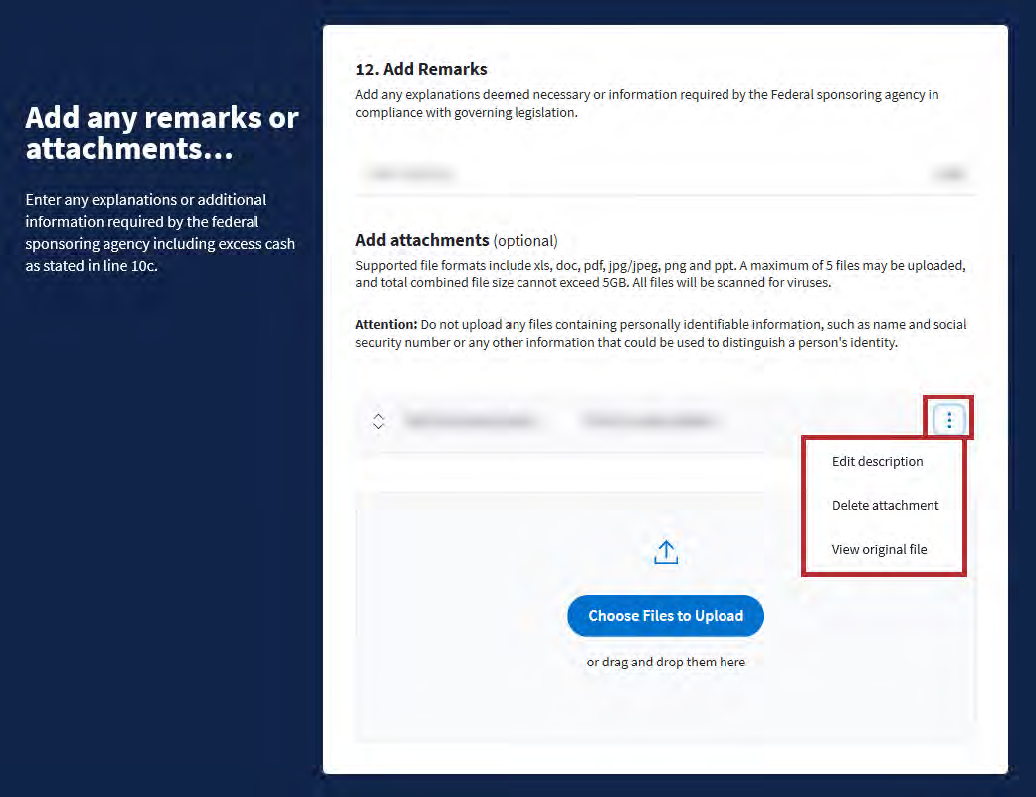The width and height of the screenshot is (1036, 797).
Task: Open the attachment three-dot options menu
Action: pos(949,421)
